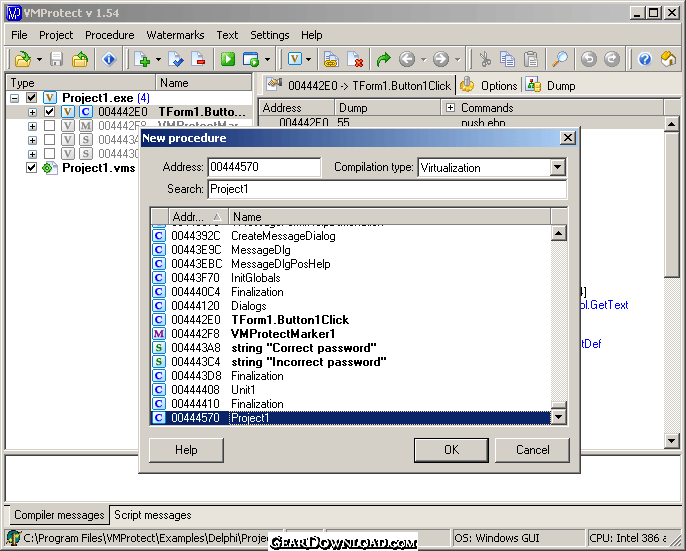Click the Back navigation arrow icon

pos(407,59)
